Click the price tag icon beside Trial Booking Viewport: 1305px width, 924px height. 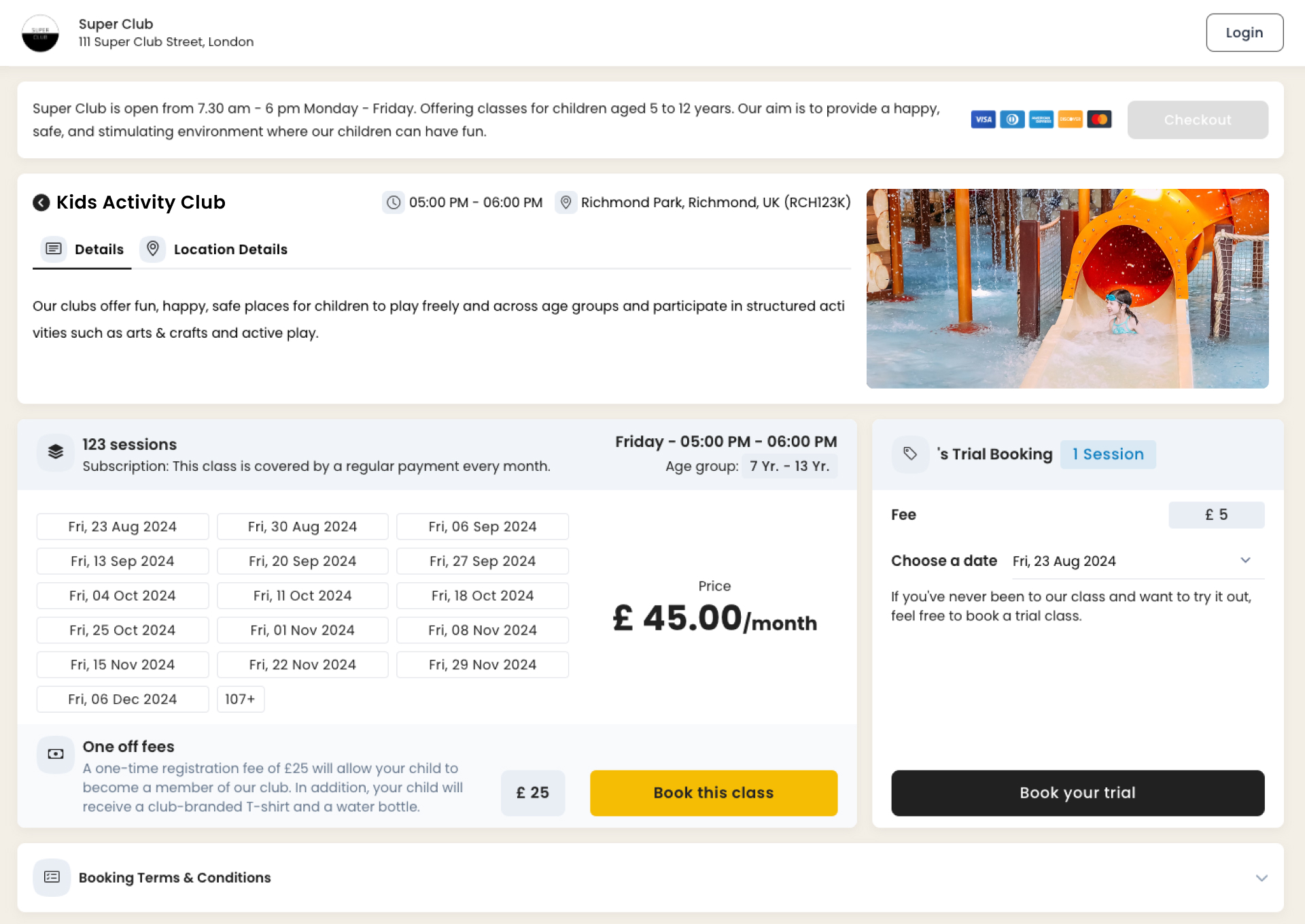coord(910,454)
